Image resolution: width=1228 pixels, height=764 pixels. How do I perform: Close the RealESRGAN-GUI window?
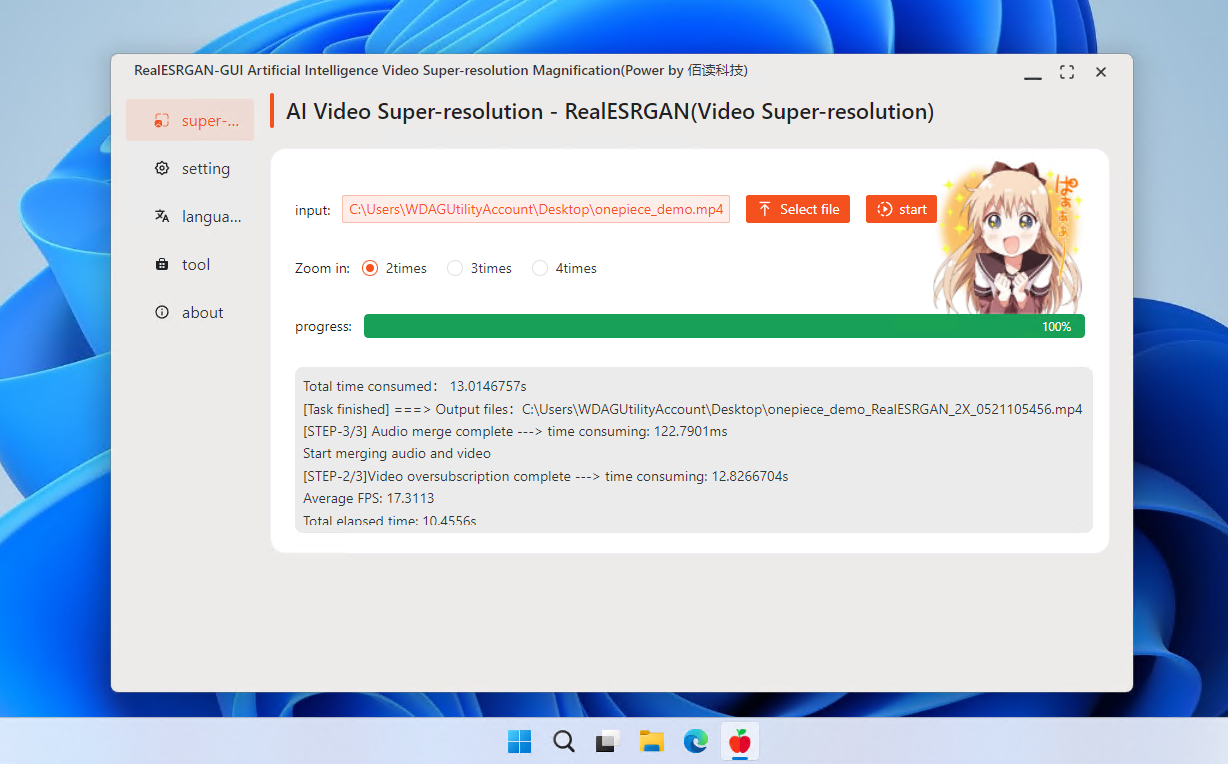pos(1101,72)
